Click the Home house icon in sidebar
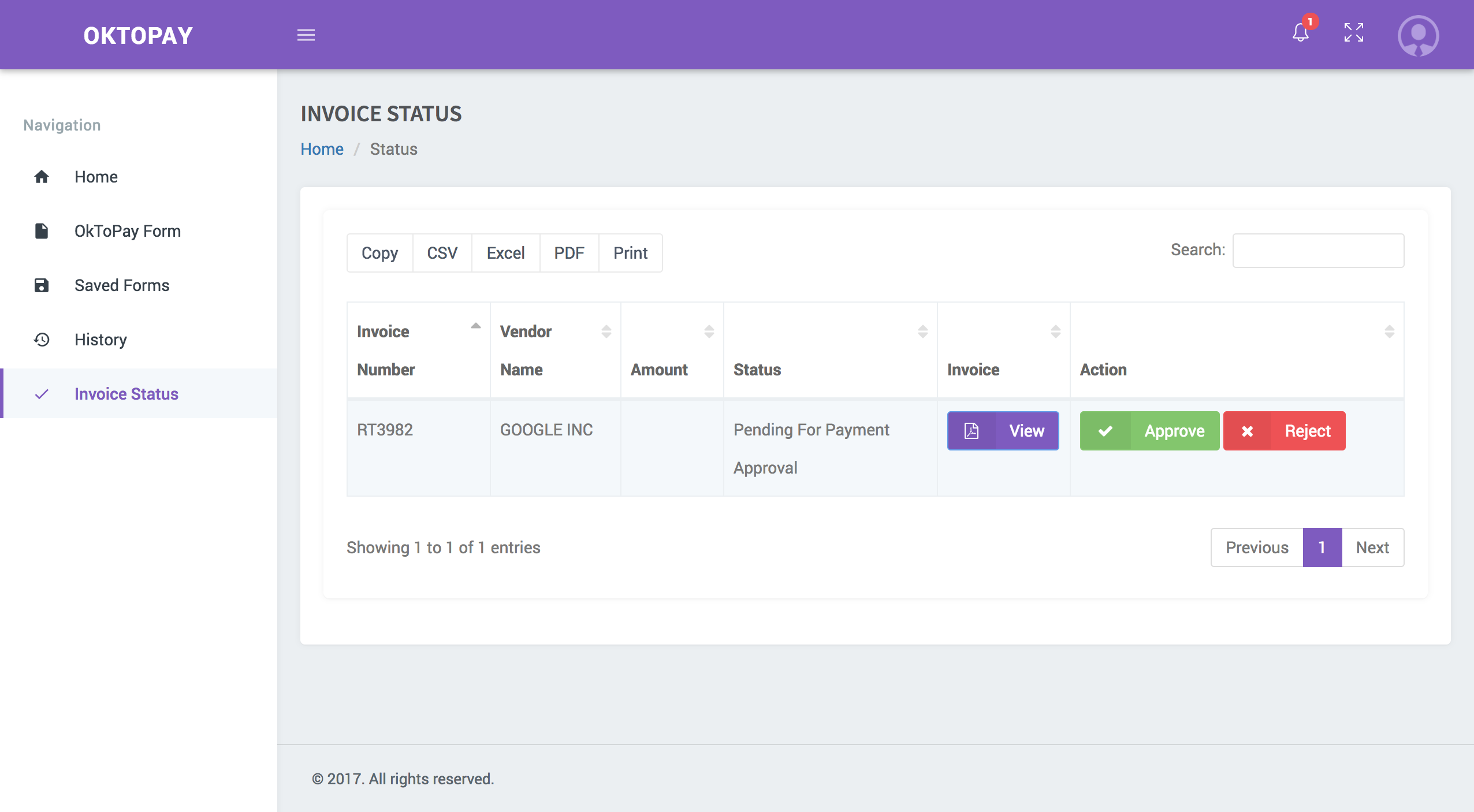The width and height of the screenshot is (1474, 812). click(42, 177)
